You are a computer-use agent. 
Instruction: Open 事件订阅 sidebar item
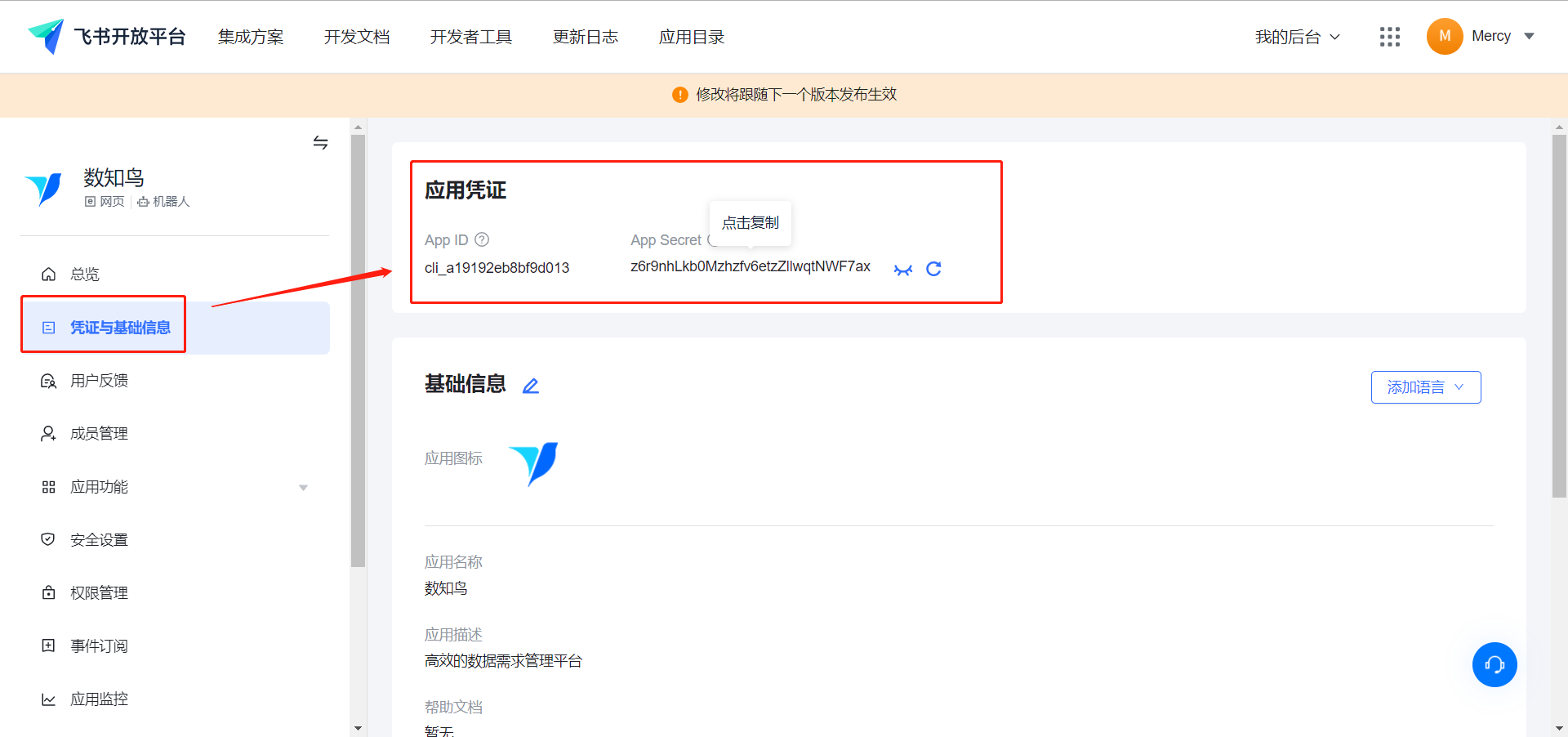click(x=175, y=646)
